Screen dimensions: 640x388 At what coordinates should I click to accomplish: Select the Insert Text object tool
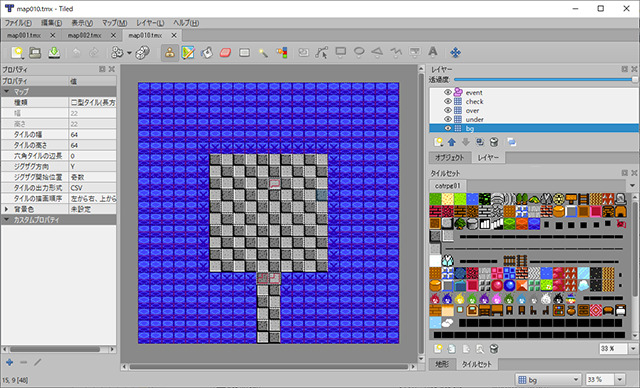[433, 52]
